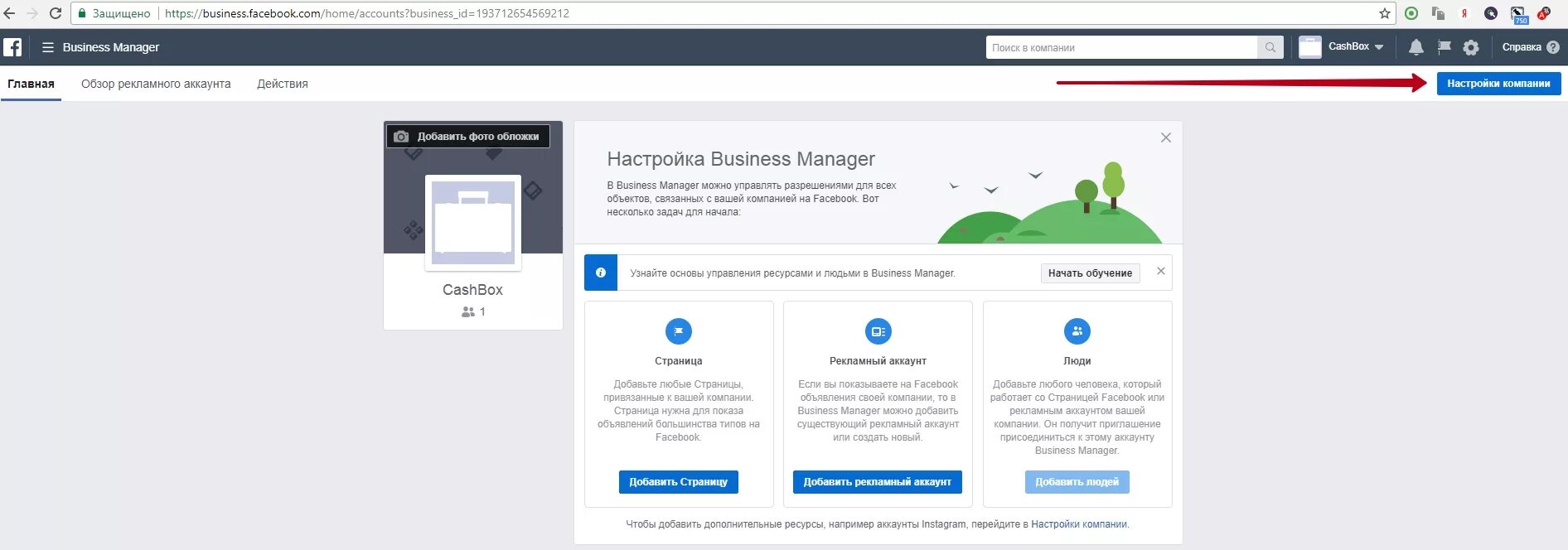Close the Business Manager setup panel

(x=1166, y=137)
